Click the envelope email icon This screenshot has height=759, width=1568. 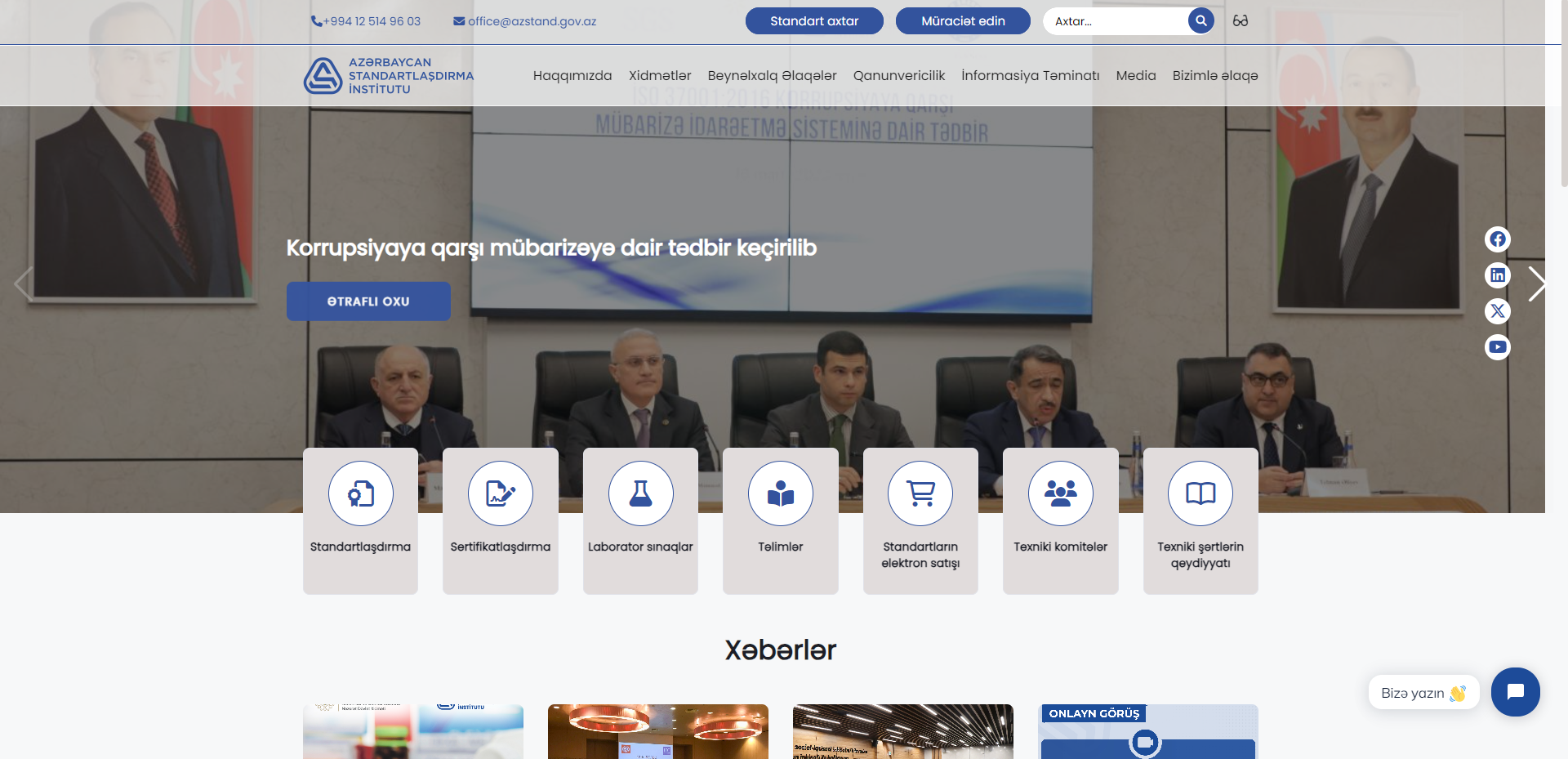(x=459, y=21)
